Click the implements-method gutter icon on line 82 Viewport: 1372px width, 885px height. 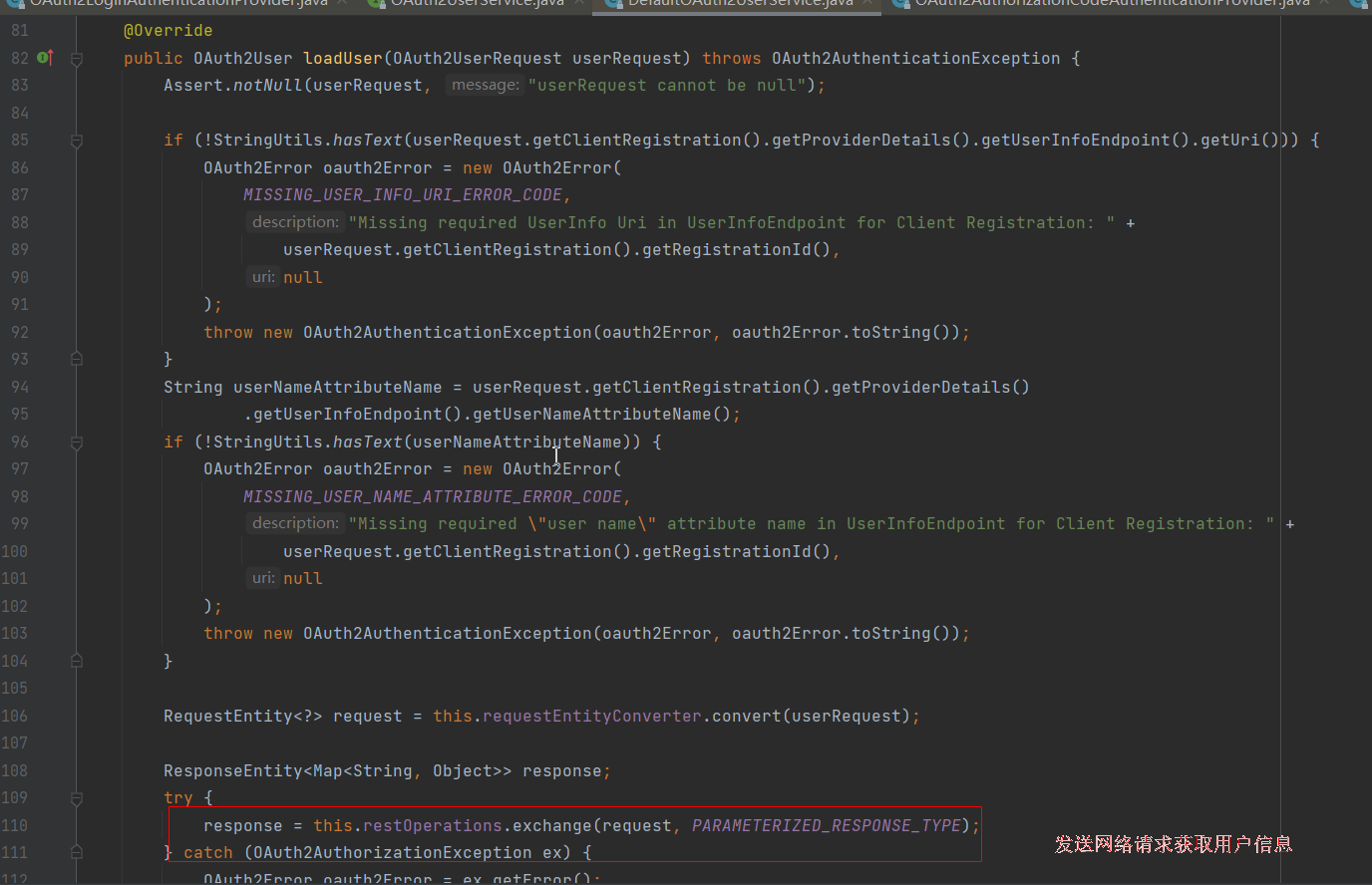pos(45,58)
